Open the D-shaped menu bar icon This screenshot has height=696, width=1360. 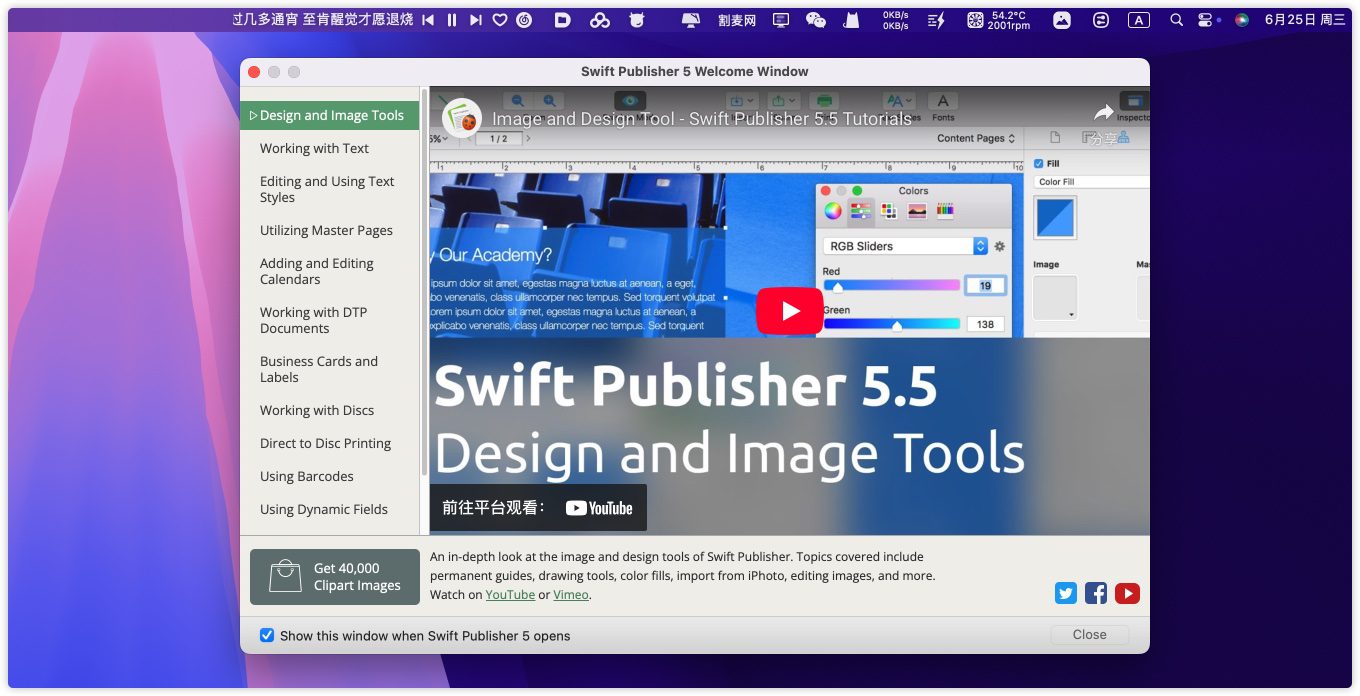tap(563, 20)
